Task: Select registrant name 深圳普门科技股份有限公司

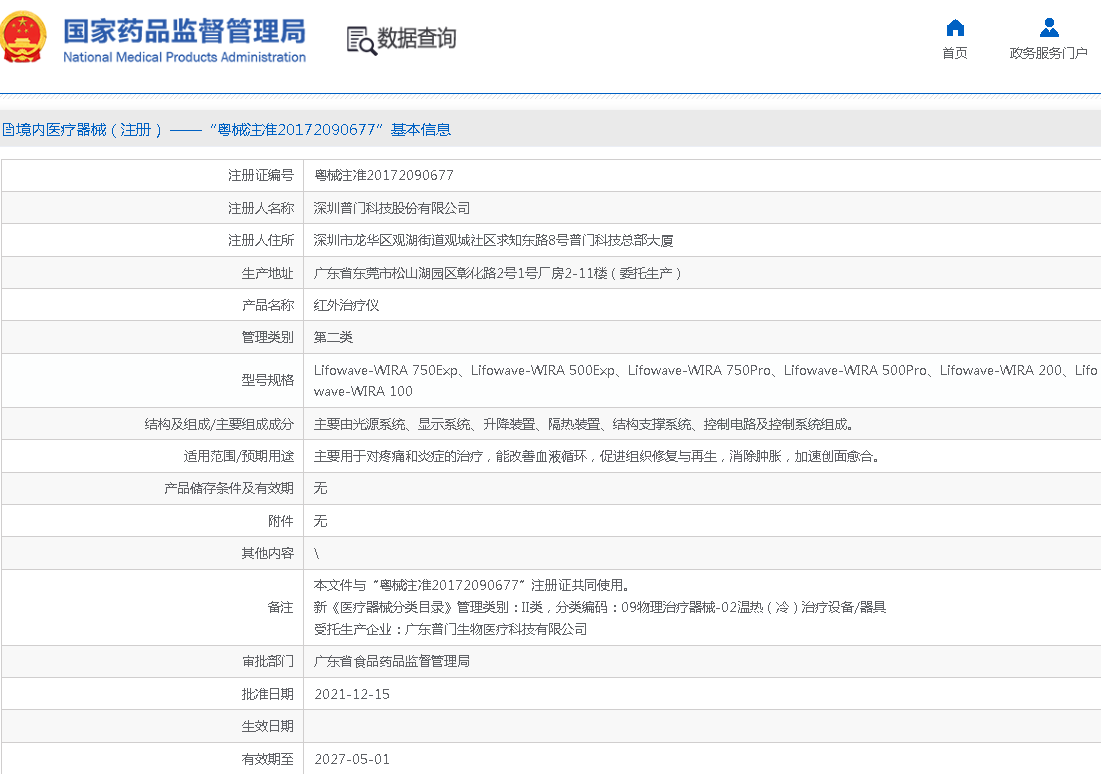Action: coord(392,208)
